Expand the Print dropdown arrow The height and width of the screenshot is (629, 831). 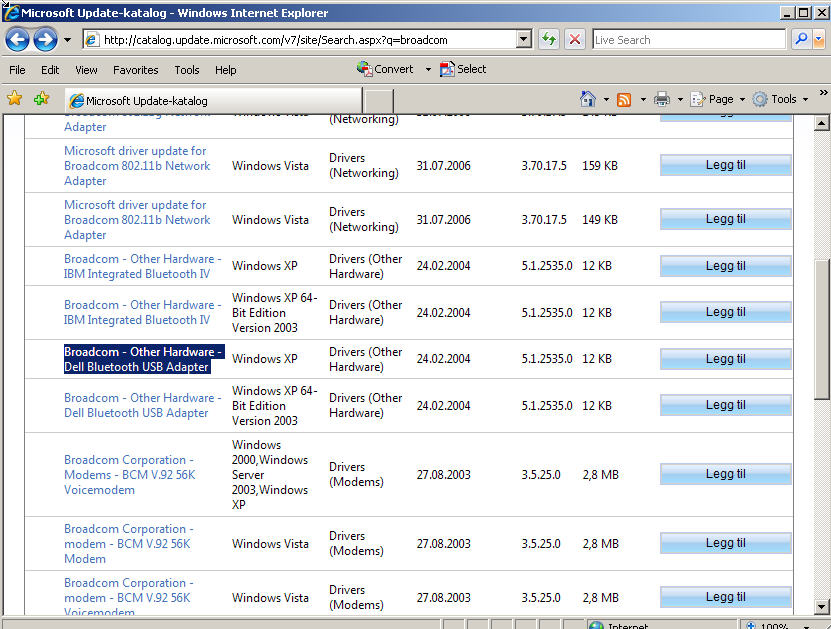click(680, 99)
